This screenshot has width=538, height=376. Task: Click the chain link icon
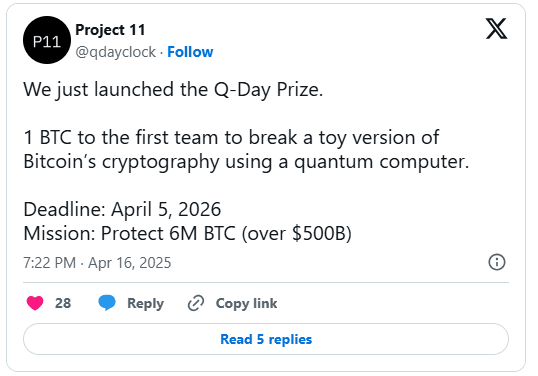click(x=196, y=303)
